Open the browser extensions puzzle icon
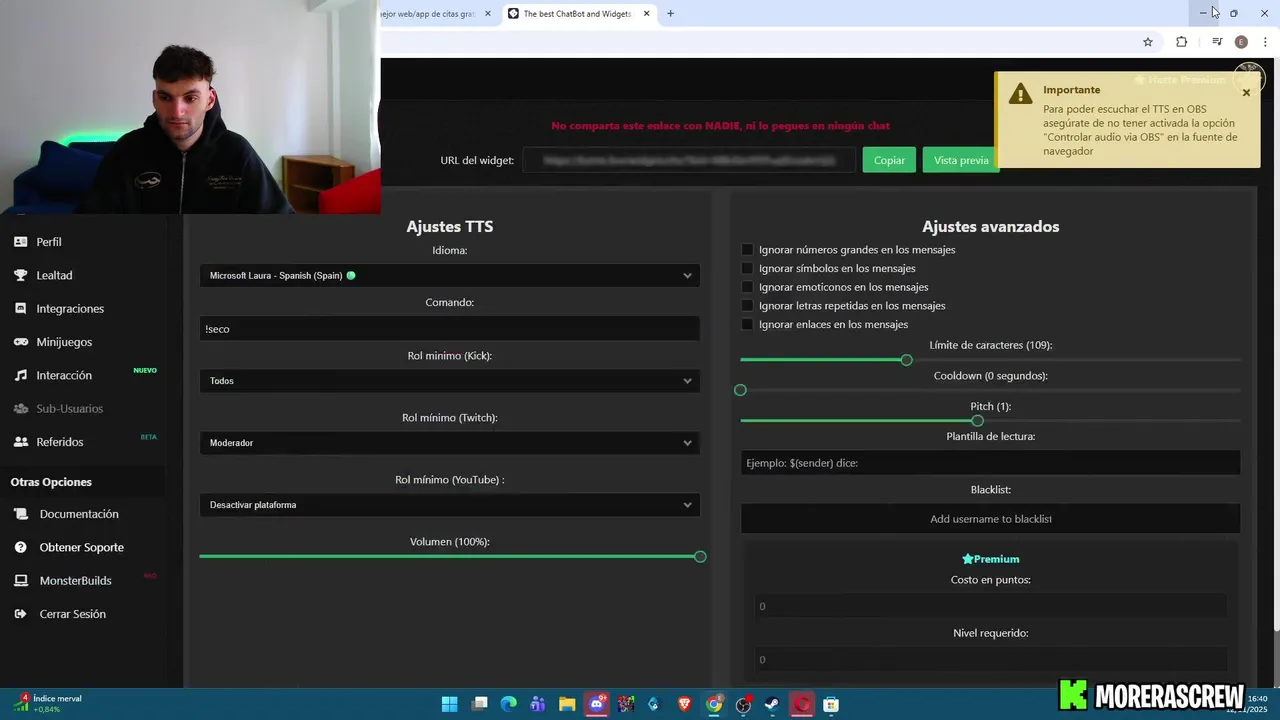Viewport: 1280px width, 720px height. (1181, 42)
